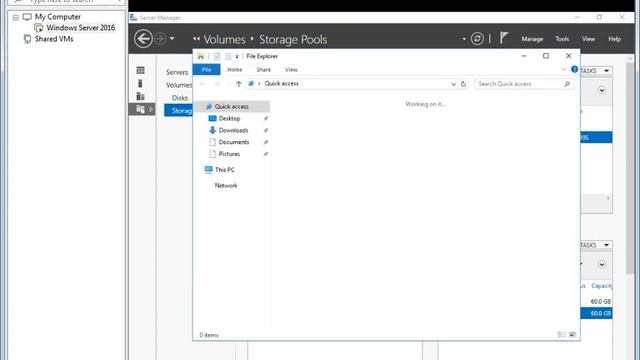Select the highlighted 60.0 GB disk row

[596, 313]
